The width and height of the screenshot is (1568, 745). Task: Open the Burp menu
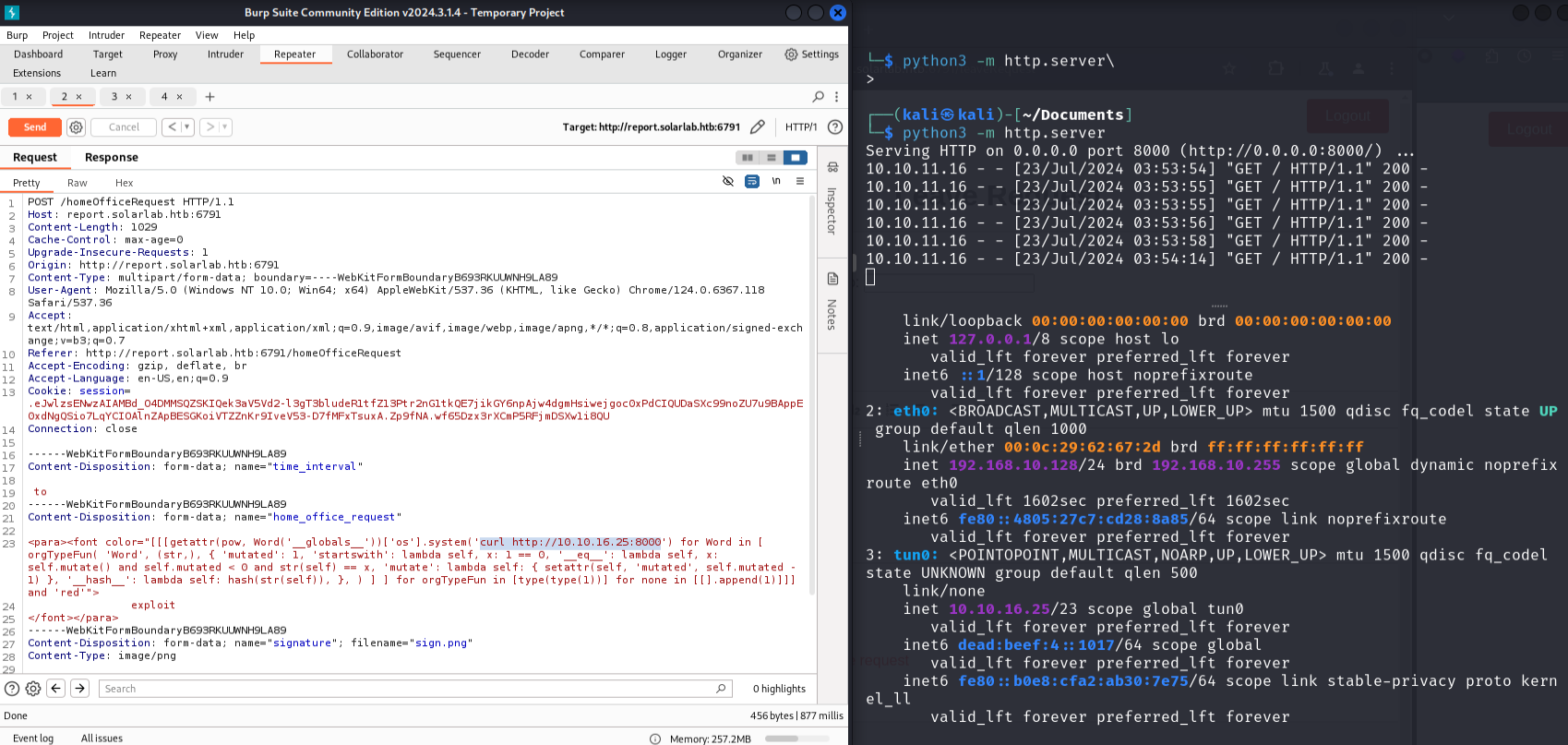tap(18, 35)
